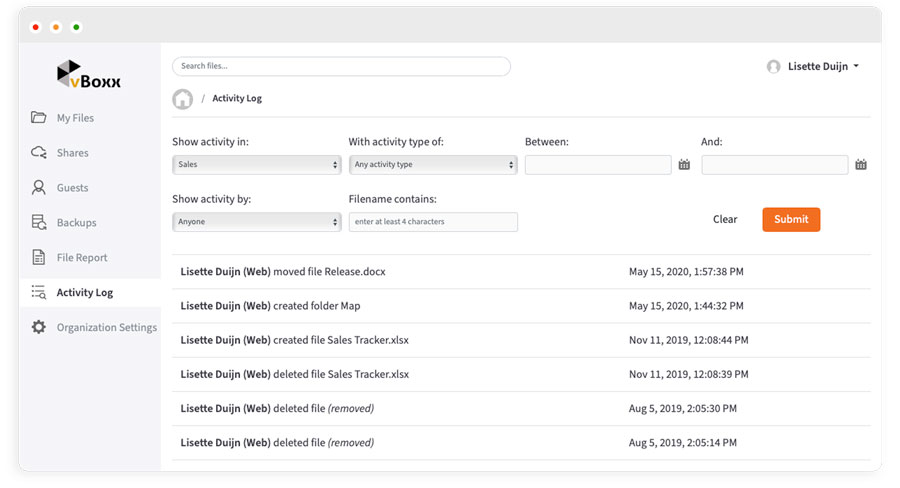Click the vBoxx logo
Image resolution: width=900 pixels, height=488 pixels.
pos(89,76)
